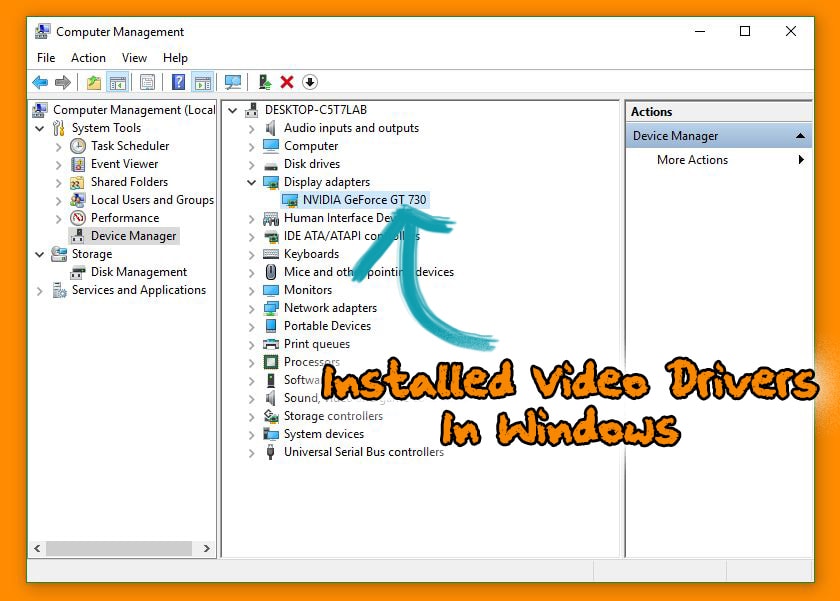The height and width of the screenshot is (601, 840).
Task: Toggle the show/hide console tree button
Action: click(x=118, y=82)
